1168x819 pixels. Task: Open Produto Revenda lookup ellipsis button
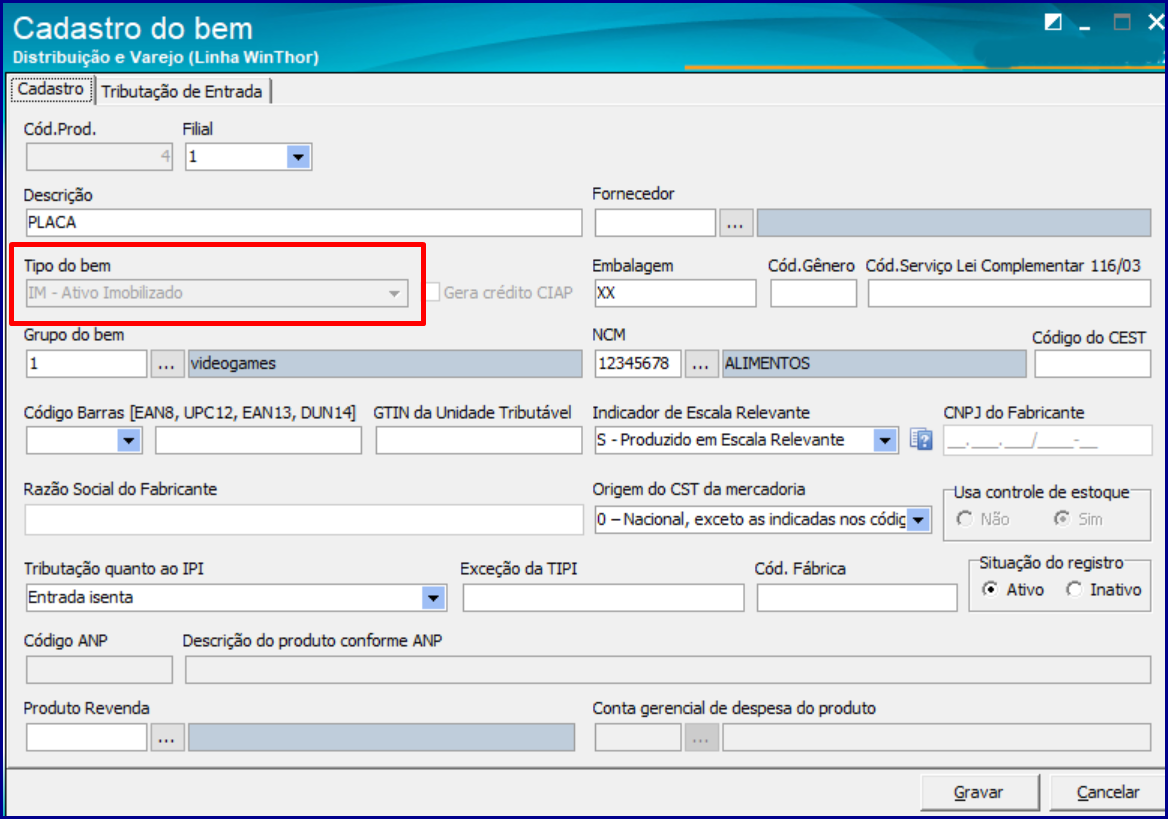pyautogui.click(x=167, y=738)
